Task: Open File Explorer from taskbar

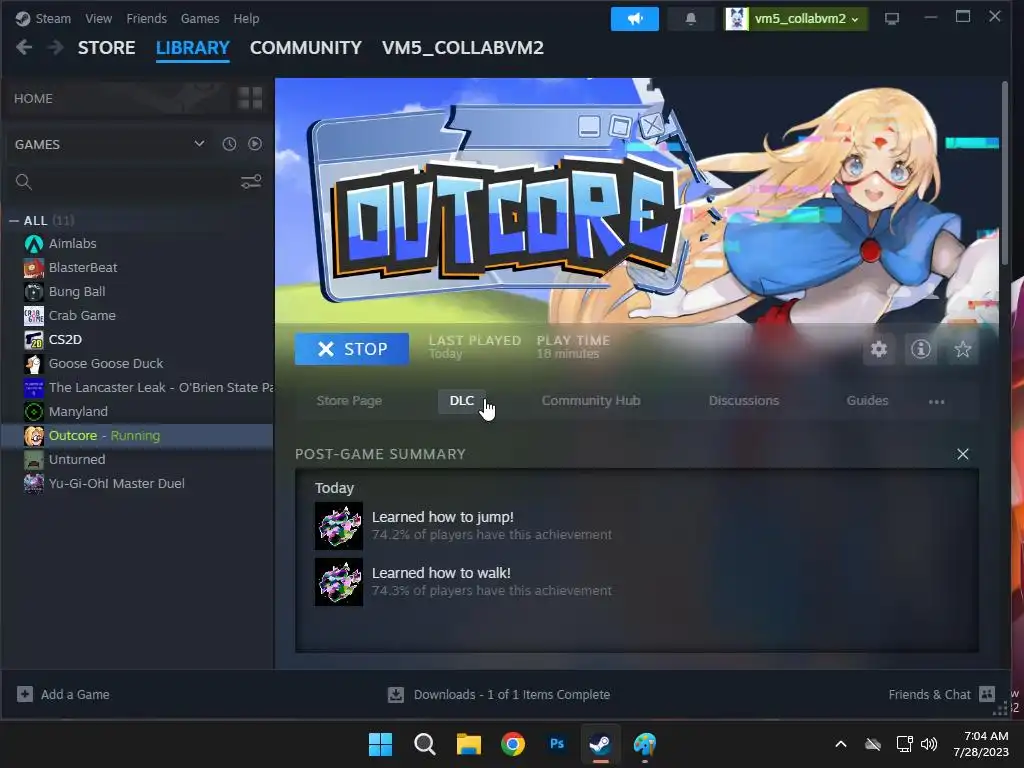Action: click(x=468, y=744)
